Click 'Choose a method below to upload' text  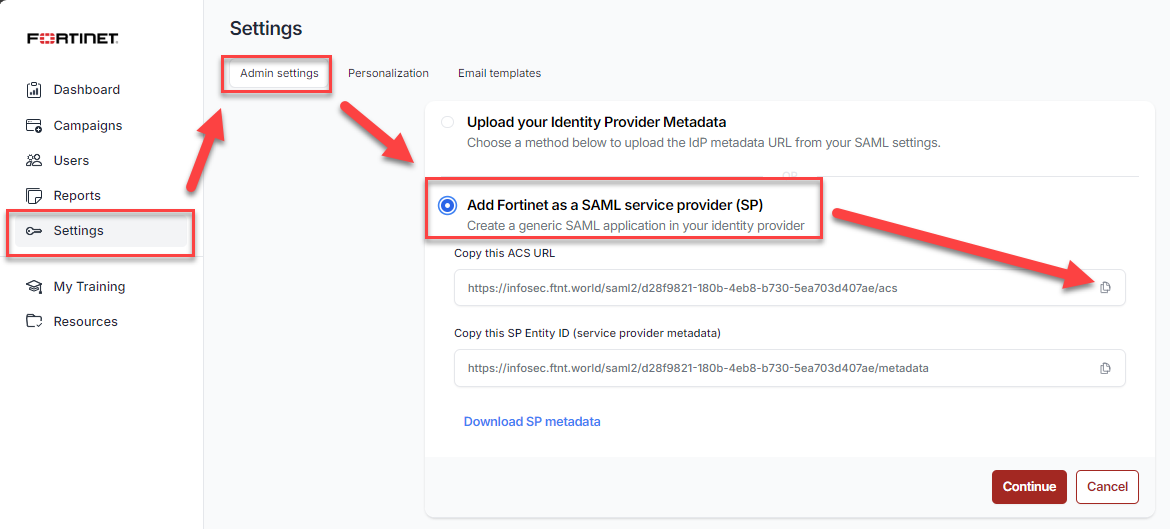(x=704, y=143)
